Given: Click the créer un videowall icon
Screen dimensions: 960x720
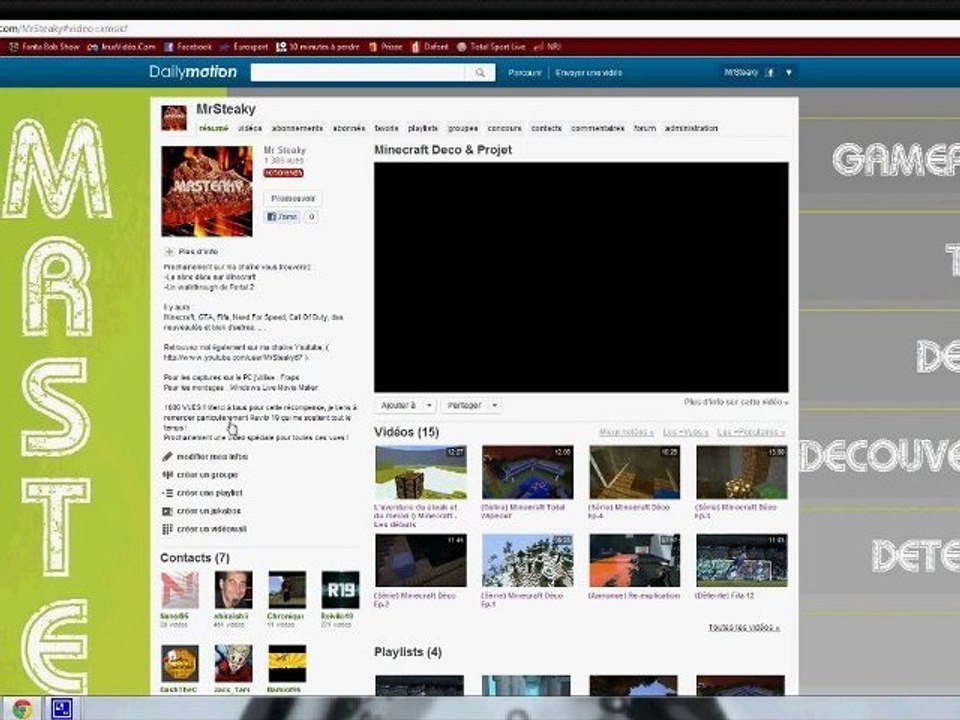Looking at the screenshot, I should tap(167, 529).
